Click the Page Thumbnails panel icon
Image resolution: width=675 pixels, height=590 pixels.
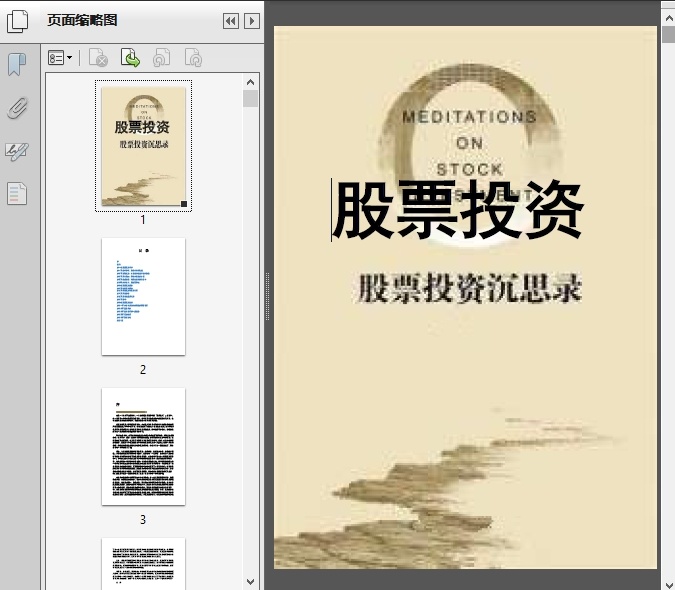click(x=18, y=21)
